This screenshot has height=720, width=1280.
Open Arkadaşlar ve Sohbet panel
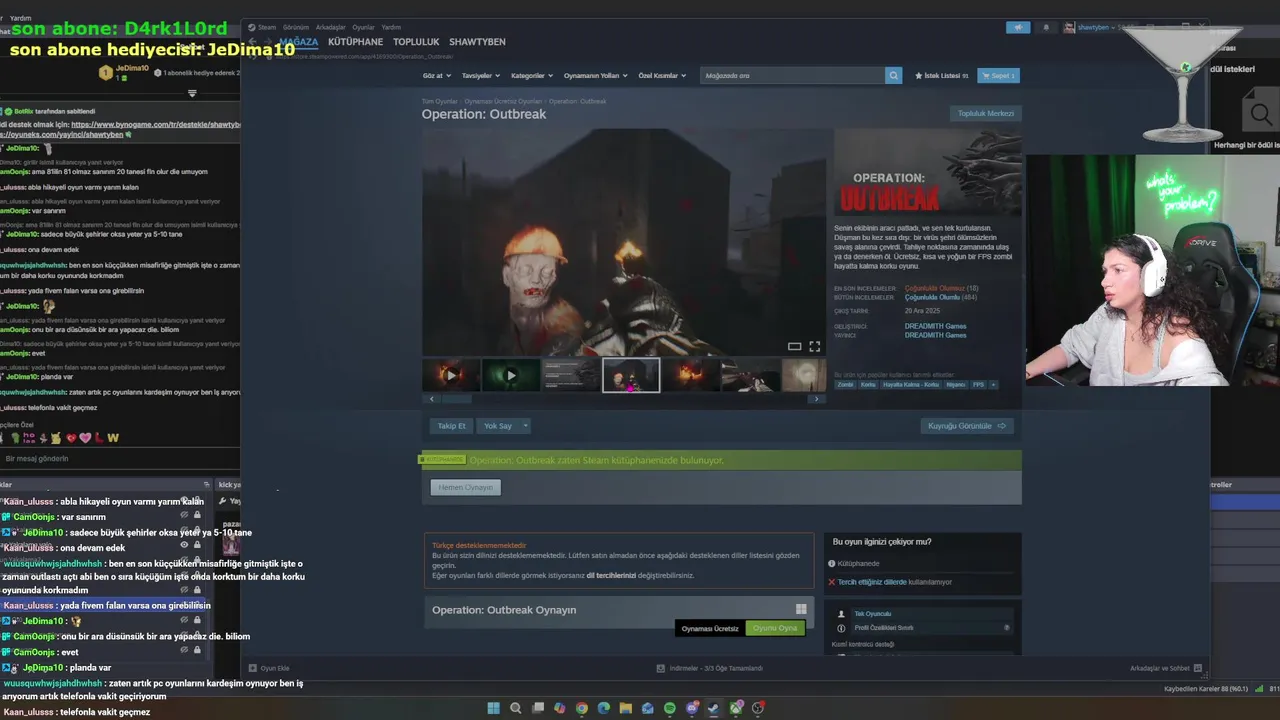pos(1166,668)
